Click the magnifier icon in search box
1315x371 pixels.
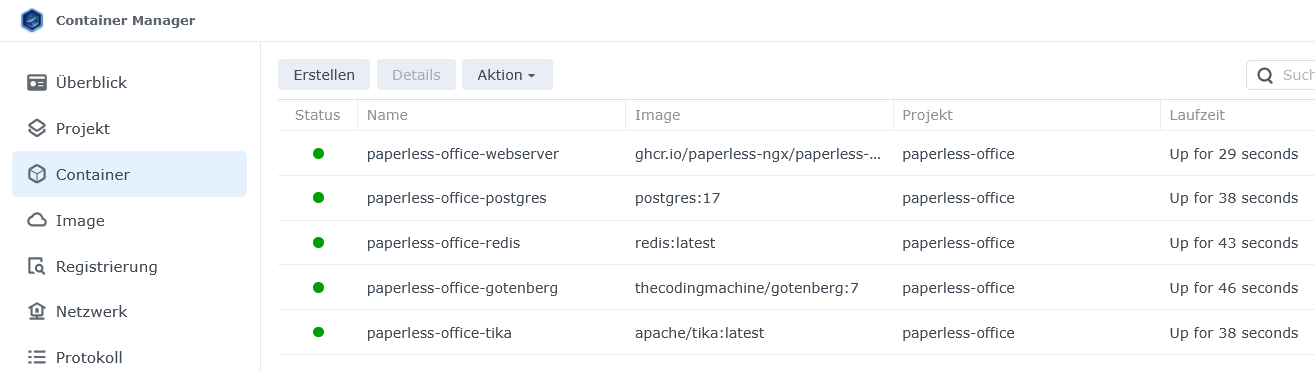(x=1265, y=75)
